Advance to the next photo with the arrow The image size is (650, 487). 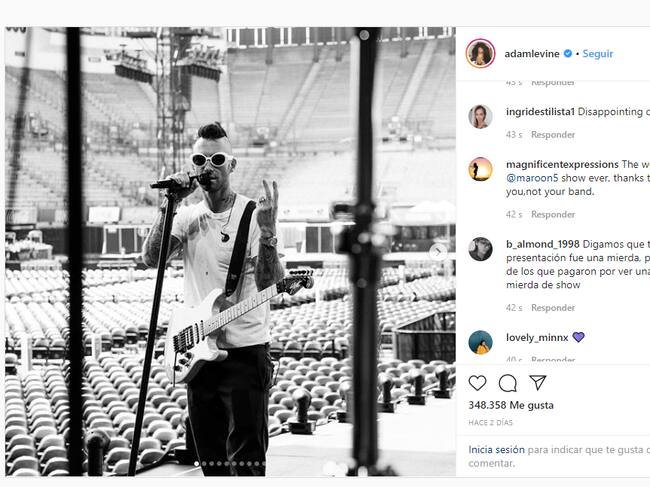pyautogui.click(x=437, y=252)
